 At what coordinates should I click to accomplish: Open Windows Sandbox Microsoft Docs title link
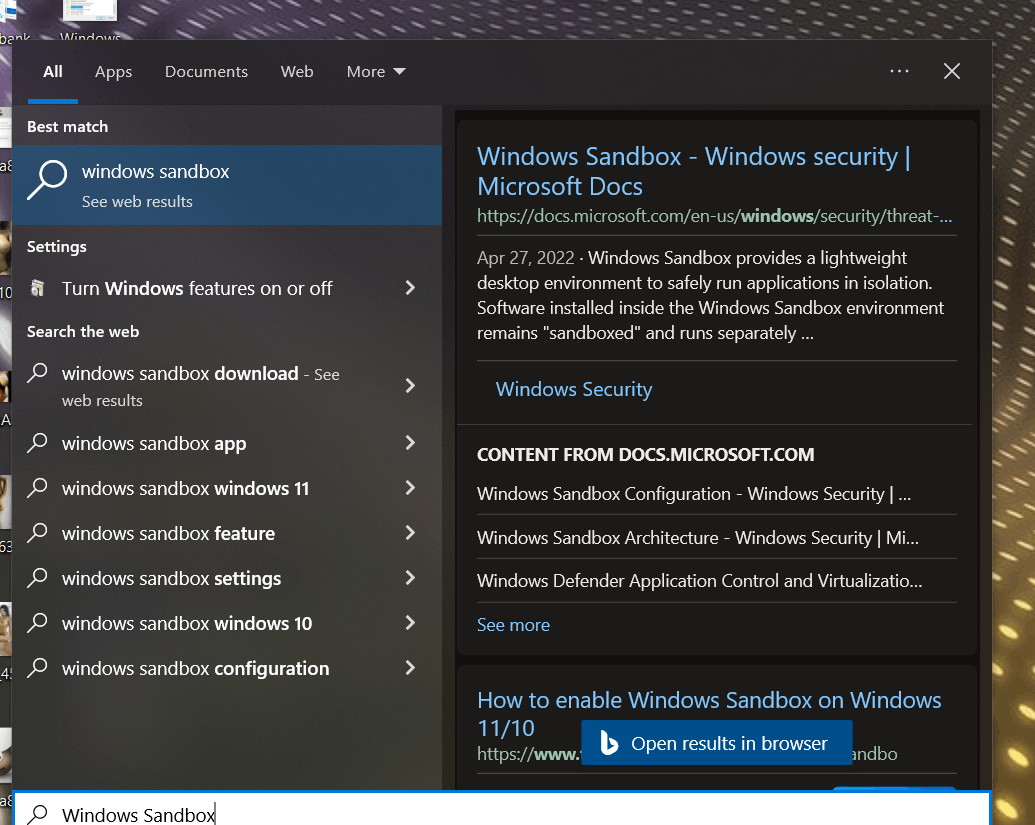point(694,171)
